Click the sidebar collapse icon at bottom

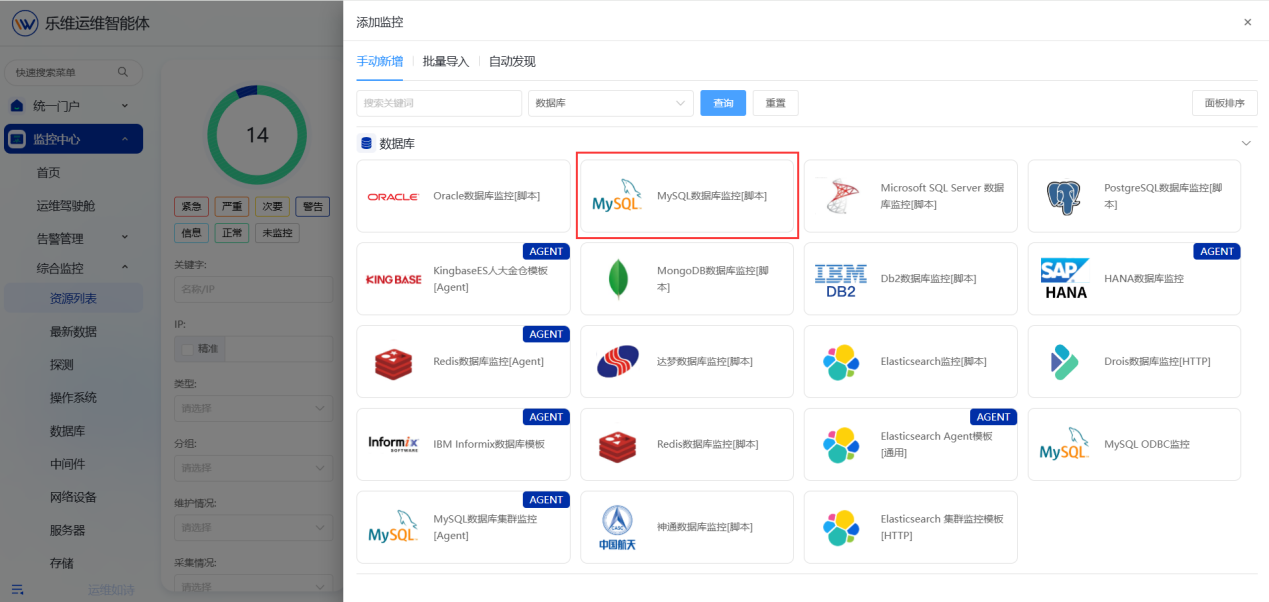click(x=17, y=590)
